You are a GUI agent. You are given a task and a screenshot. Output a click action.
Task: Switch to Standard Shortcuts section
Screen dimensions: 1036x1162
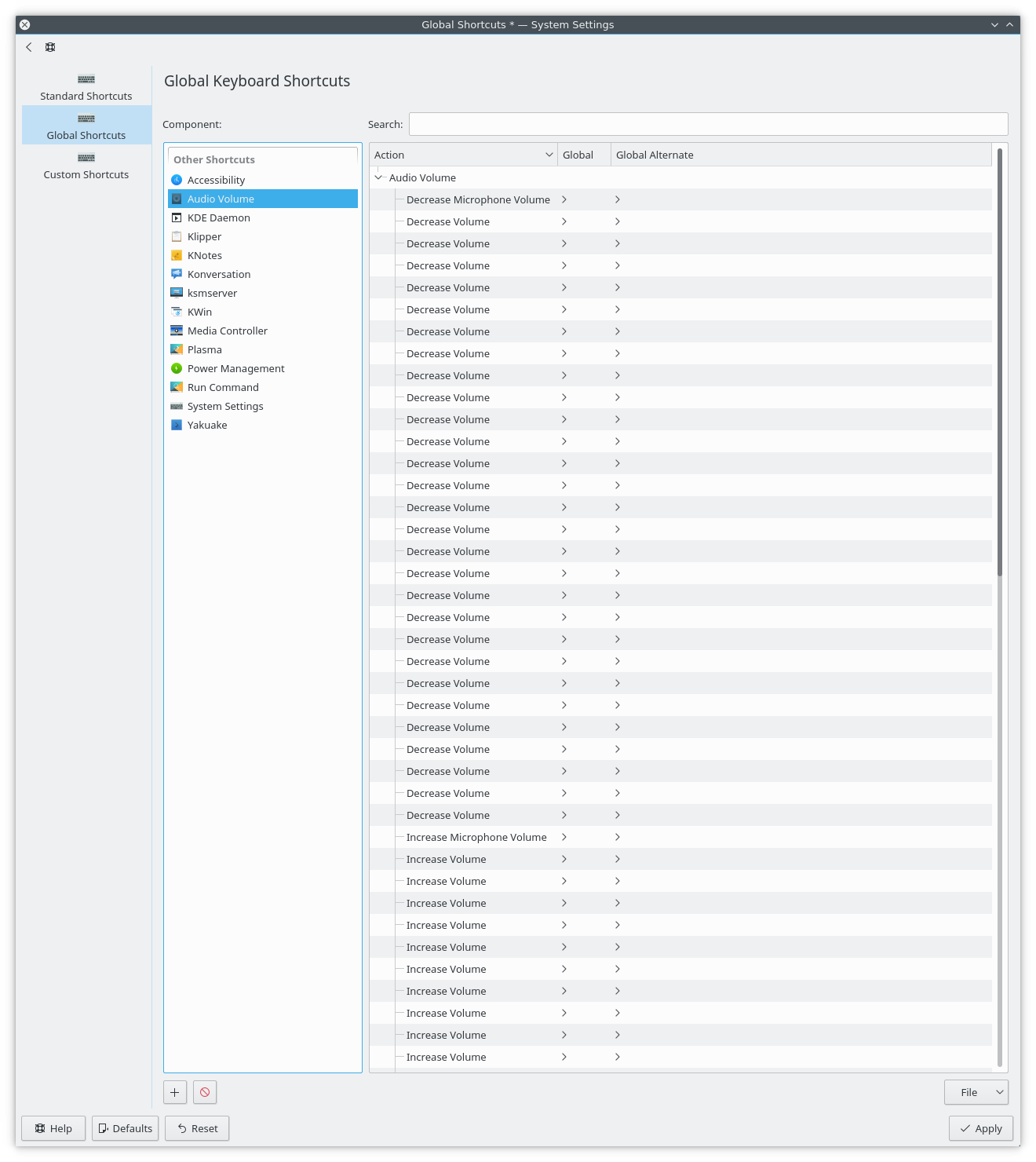pyautogui.click(x=86, y=86)
